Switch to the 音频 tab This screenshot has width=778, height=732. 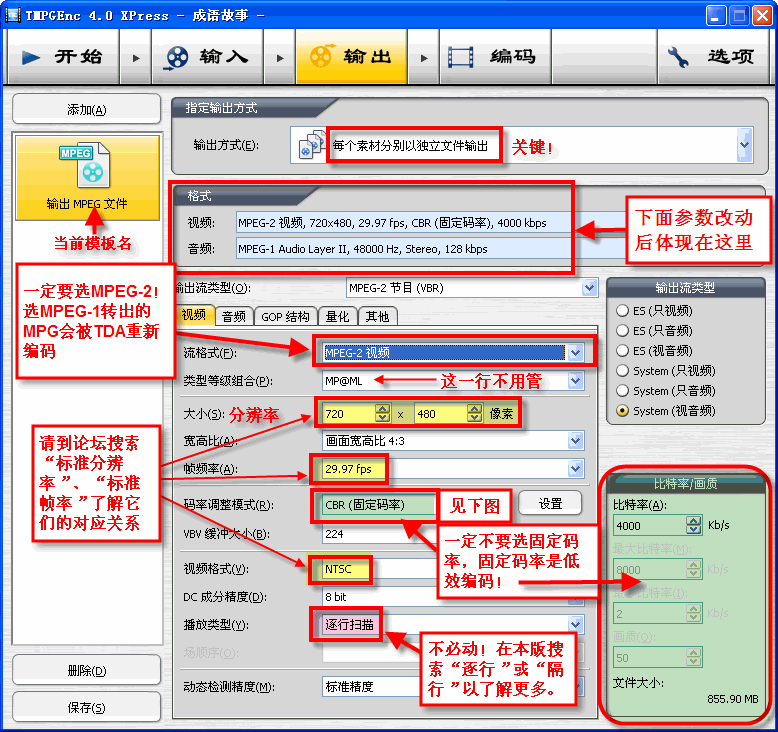pyautogui.click(x=234, y=317)
